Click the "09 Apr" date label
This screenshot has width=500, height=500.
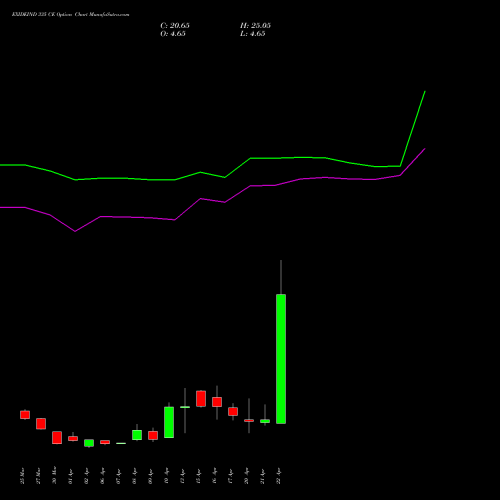(150, 476)
